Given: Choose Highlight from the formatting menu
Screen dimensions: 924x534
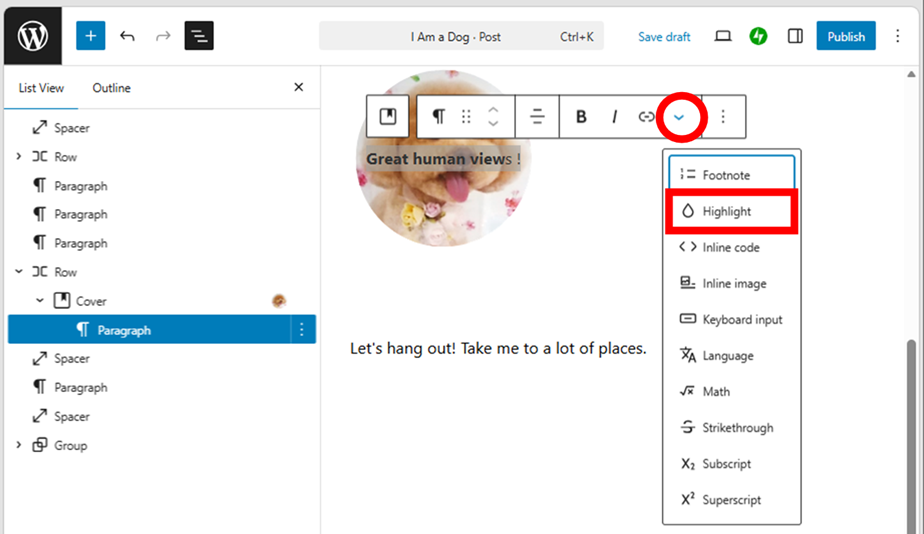Looking at the screenshot, I should (727, 211).
